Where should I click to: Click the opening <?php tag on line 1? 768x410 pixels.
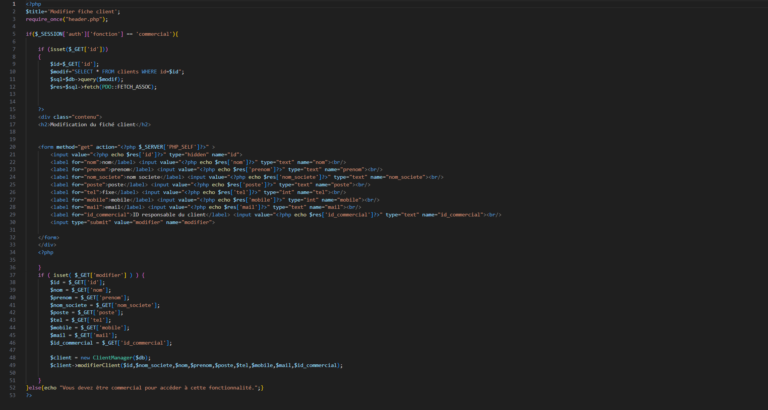coord(33,4)
